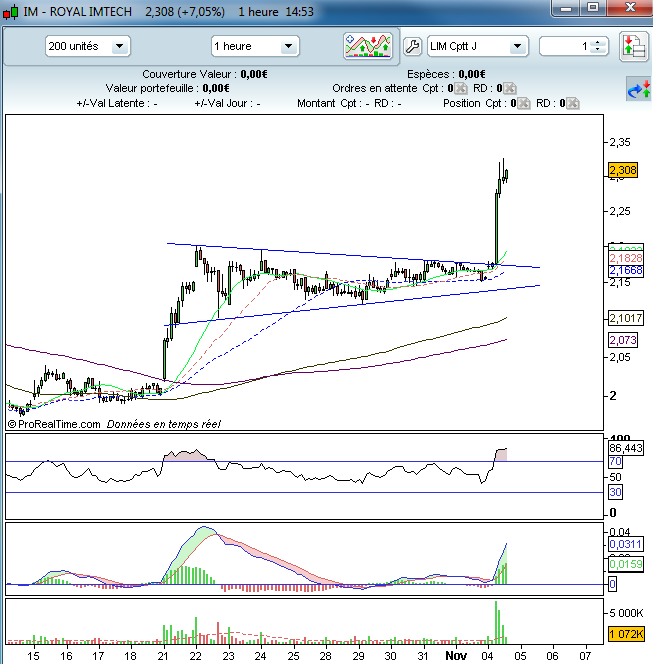Click the order ticket icon with red-green arrows
Image resolution: width=653 pixels, height=664 pixels.
click(x=634, y=47)
